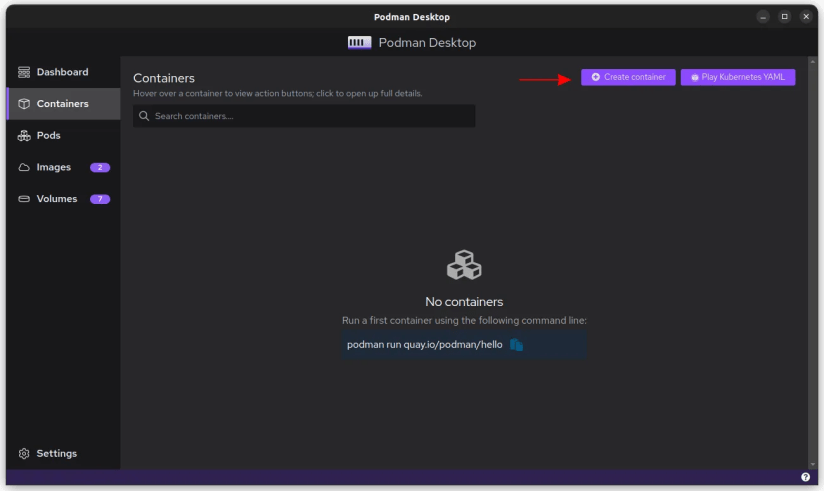This screenshot has width=824, height=491.
Task: Click the Podman Desktop logo icon
Action: [359, 43]
